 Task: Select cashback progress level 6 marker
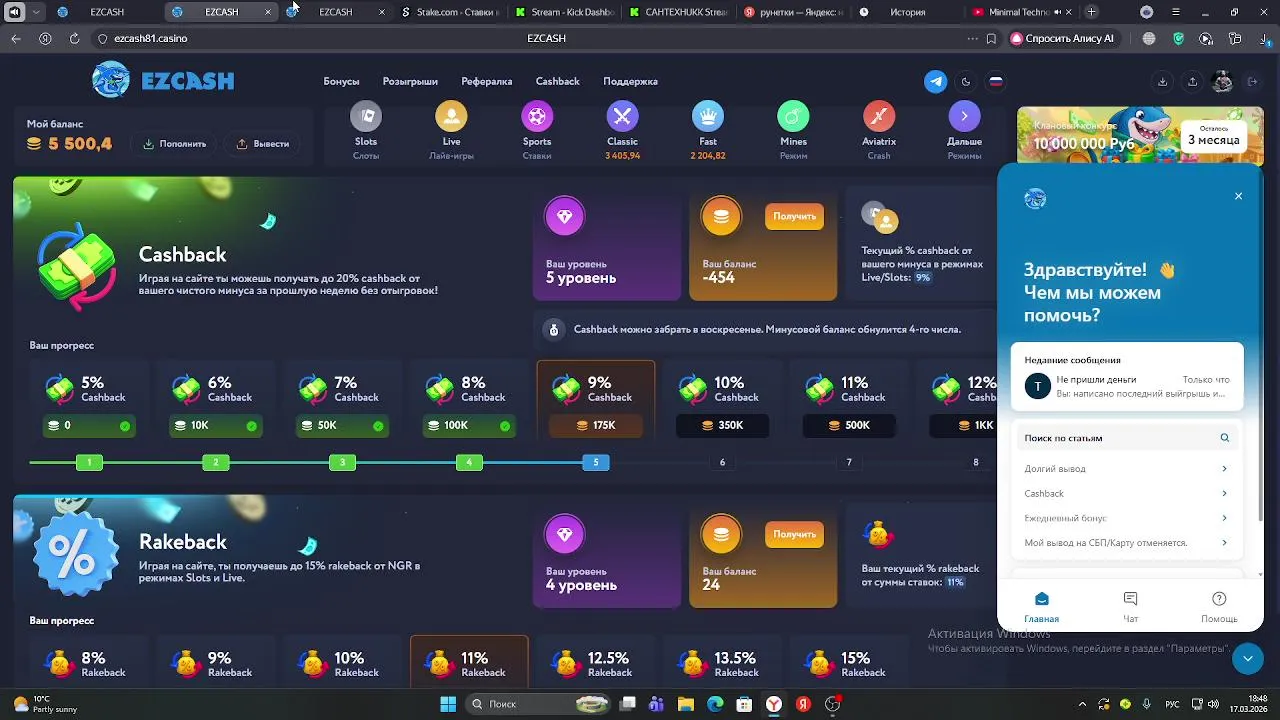pyautogui.click(x=722, y=462)
